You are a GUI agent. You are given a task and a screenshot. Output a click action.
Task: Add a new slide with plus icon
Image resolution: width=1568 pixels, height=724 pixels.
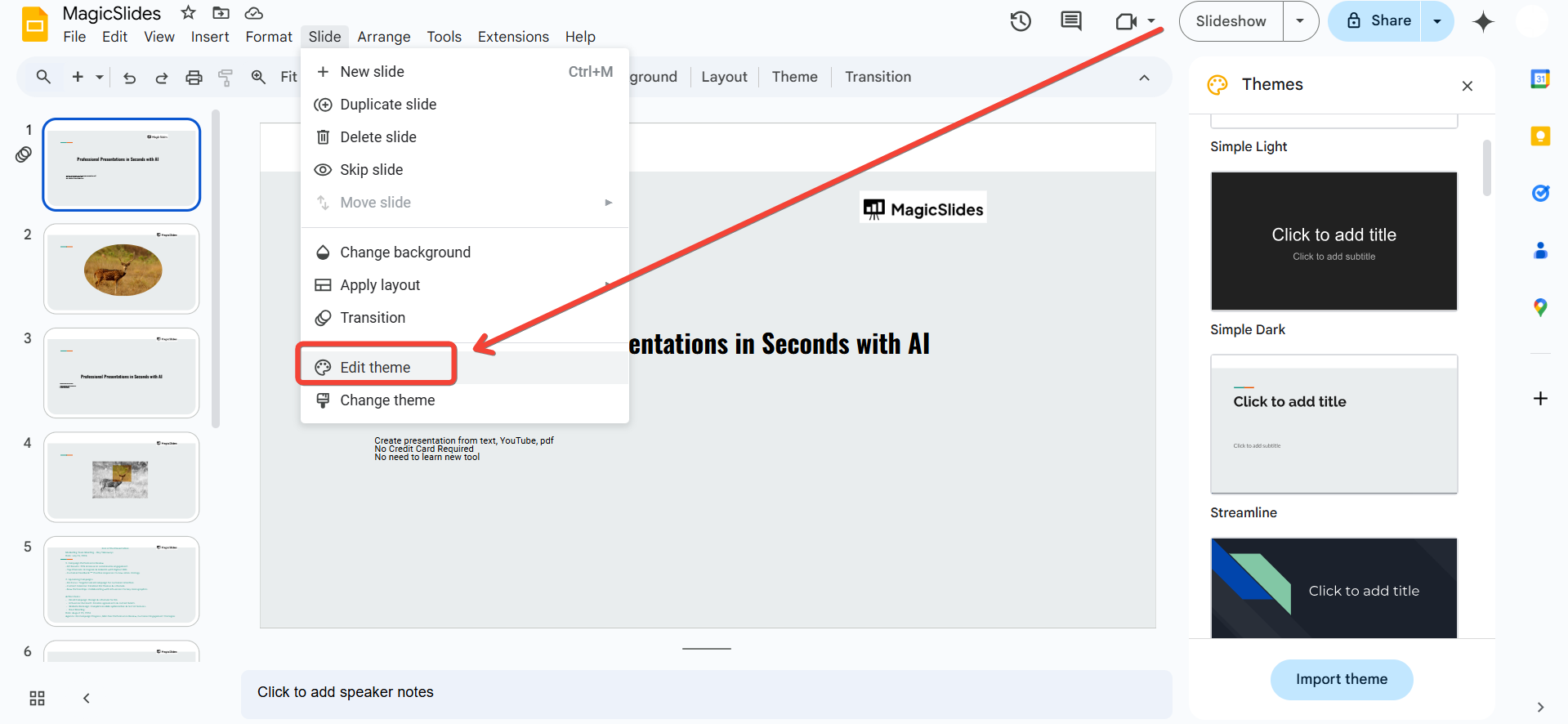tap(78, 77)
